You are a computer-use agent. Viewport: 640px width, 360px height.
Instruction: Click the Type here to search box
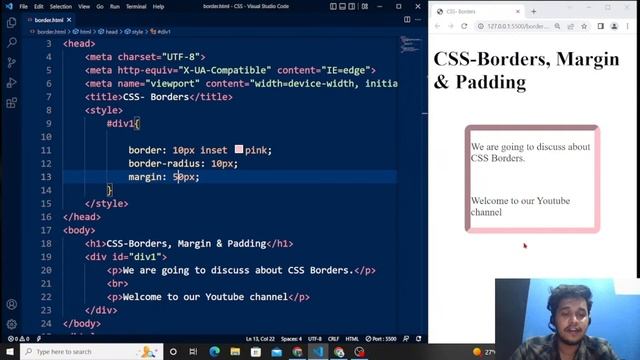91,351
